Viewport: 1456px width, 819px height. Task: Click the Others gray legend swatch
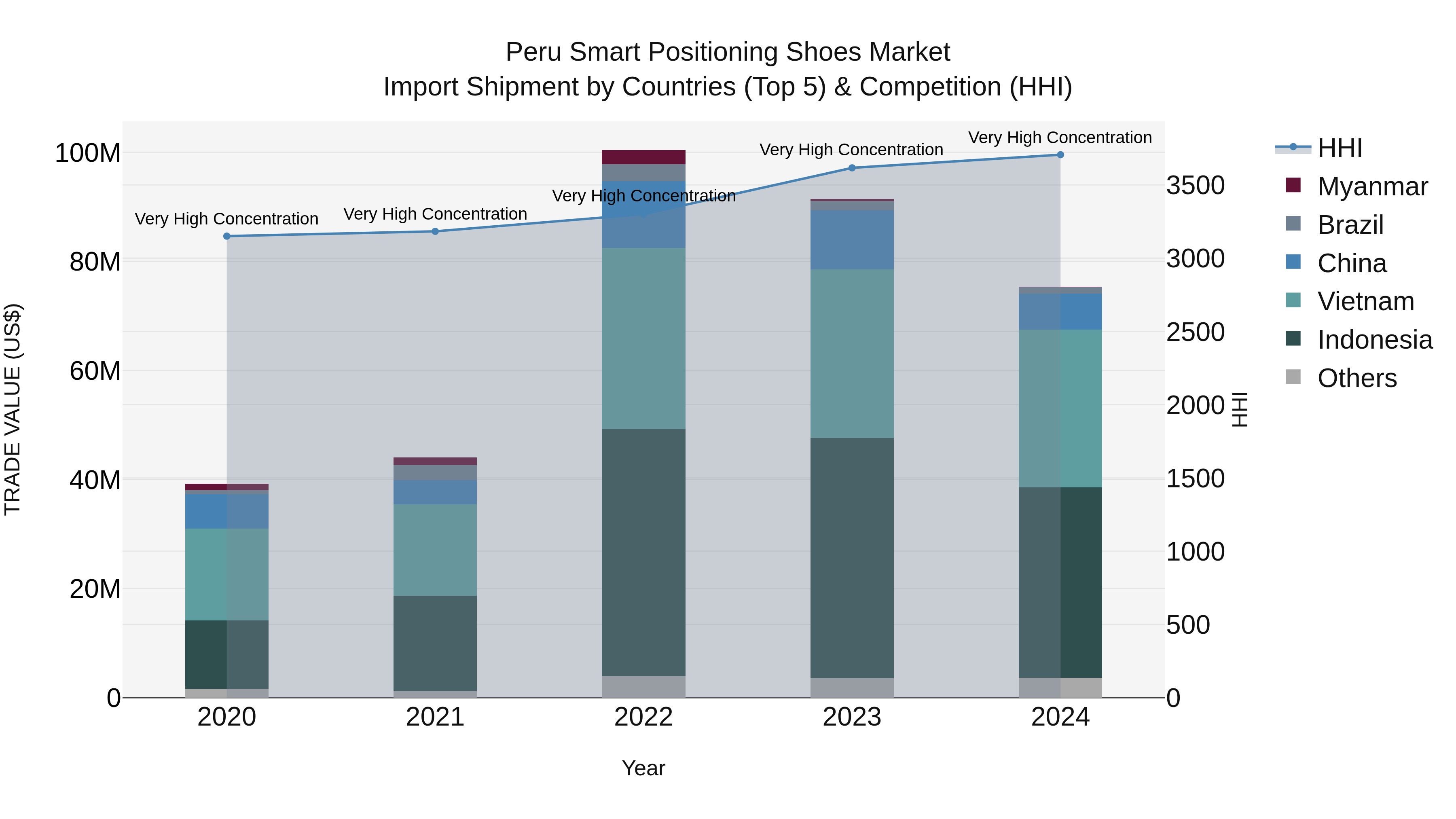coord(1293,377)
